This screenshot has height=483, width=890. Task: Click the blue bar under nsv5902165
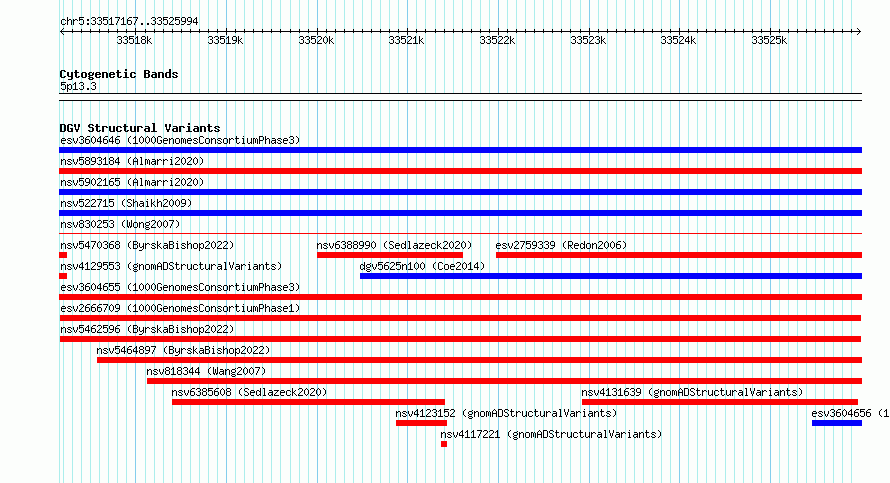tap(460, 192)
